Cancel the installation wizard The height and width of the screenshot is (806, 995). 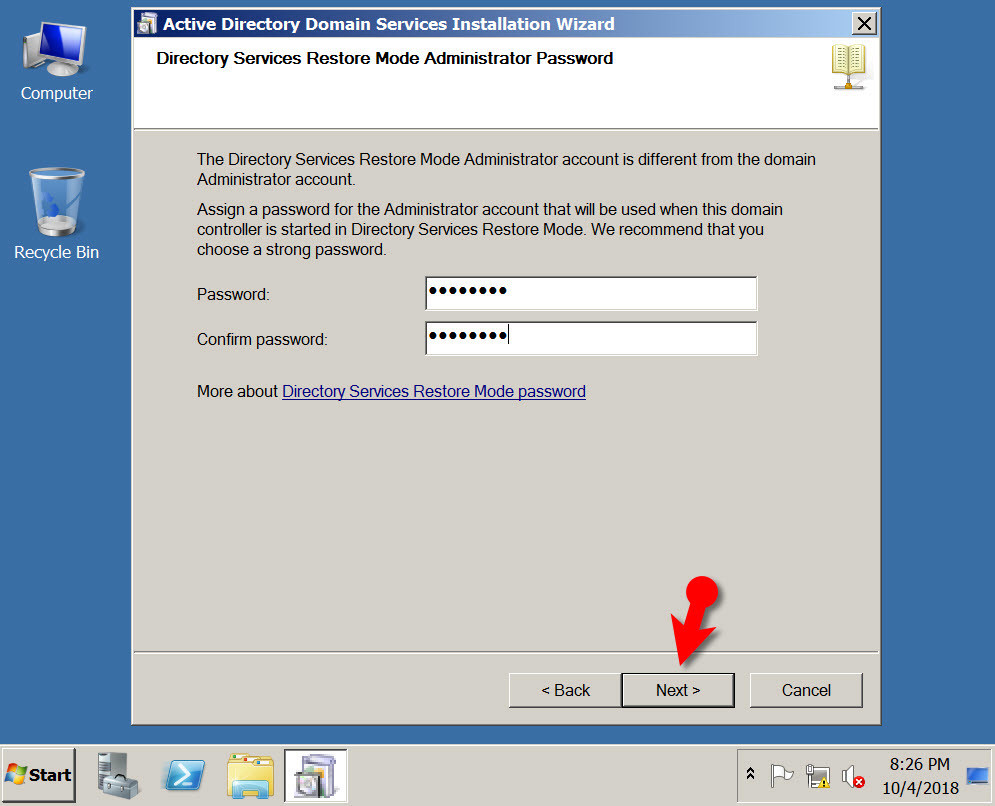[806, 690]
